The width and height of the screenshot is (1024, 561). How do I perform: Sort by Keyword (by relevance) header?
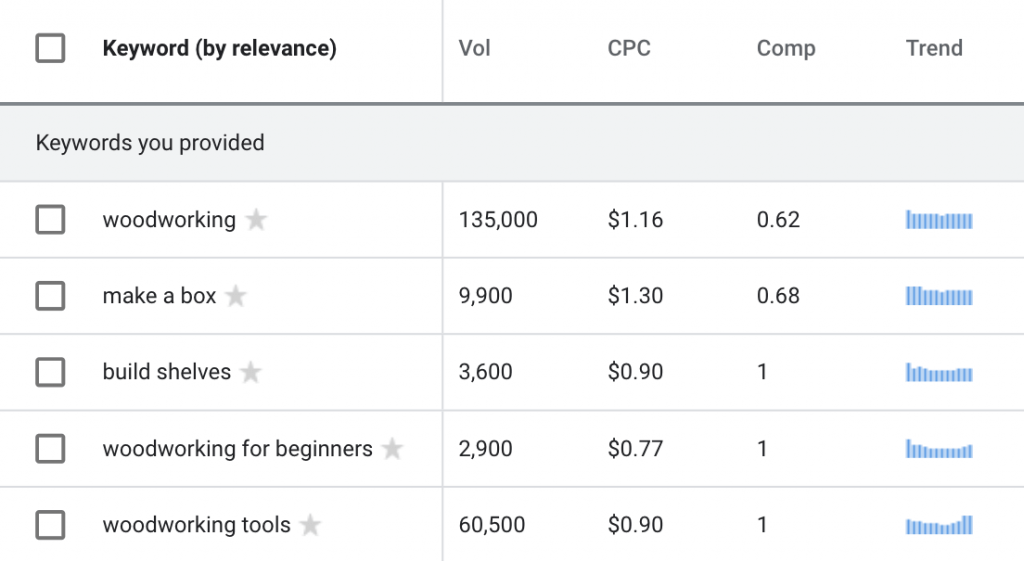click(x=219, y=48)
